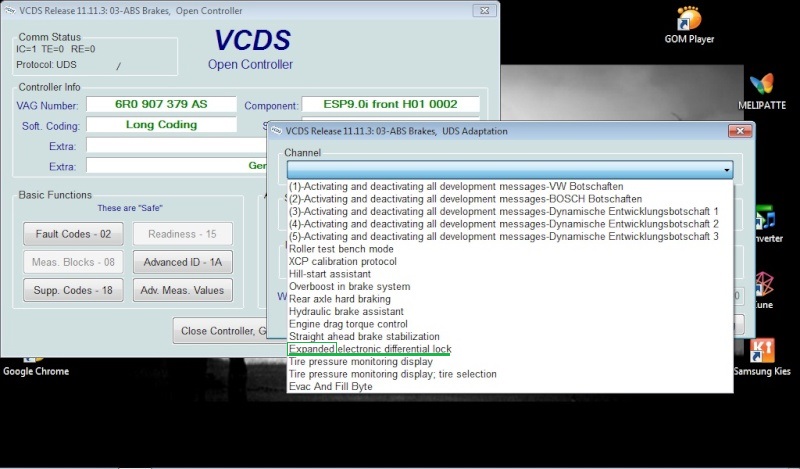This screenshot has height=469, width=800.
Task: Click the Soft. Coding Long Coding field
Action: coord(161,125)
